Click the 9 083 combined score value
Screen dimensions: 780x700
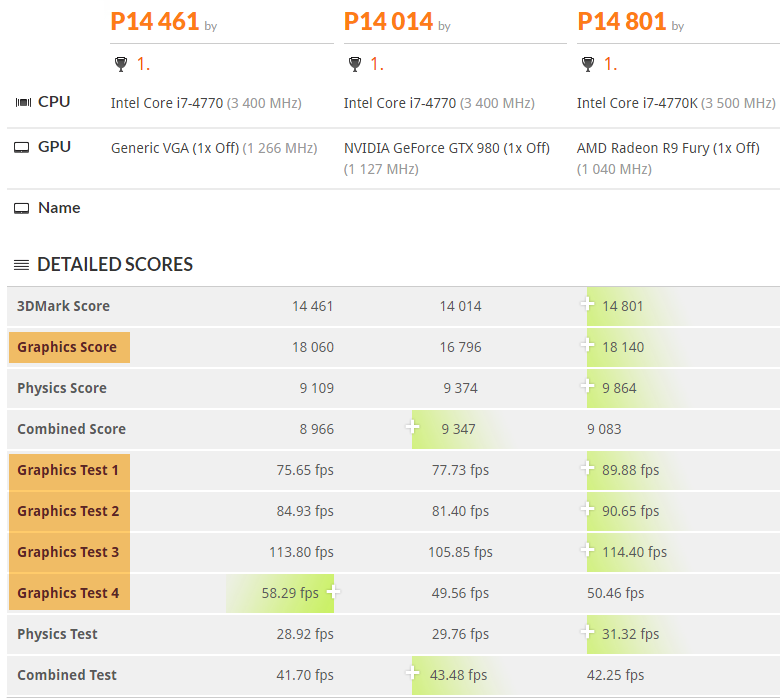[604, 429]
